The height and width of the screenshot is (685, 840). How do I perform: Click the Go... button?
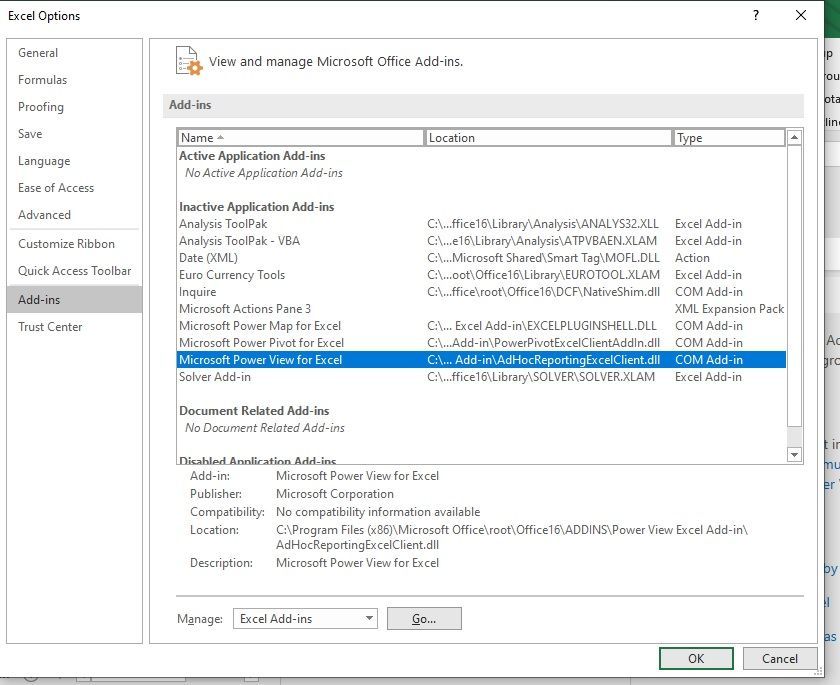coord(424,619)
